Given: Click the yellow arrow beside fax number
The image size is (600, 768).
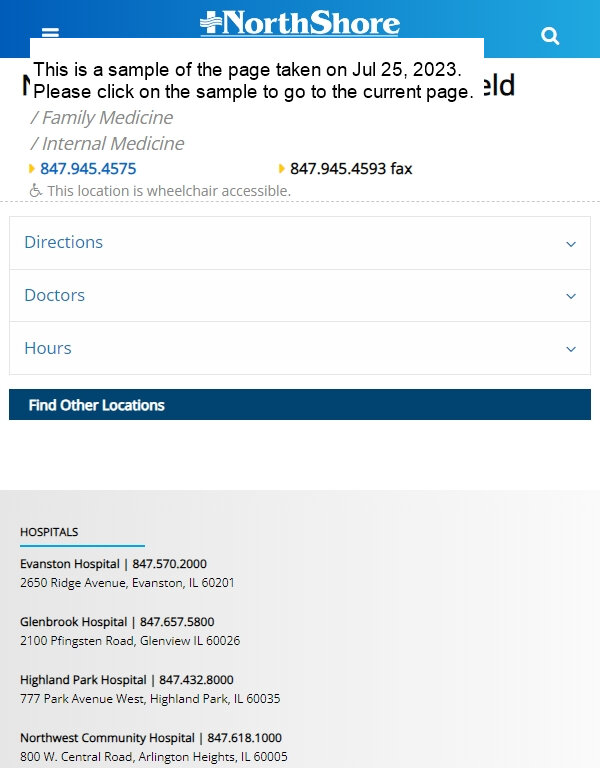Looking at the screenshot, I should click(282, 169).
